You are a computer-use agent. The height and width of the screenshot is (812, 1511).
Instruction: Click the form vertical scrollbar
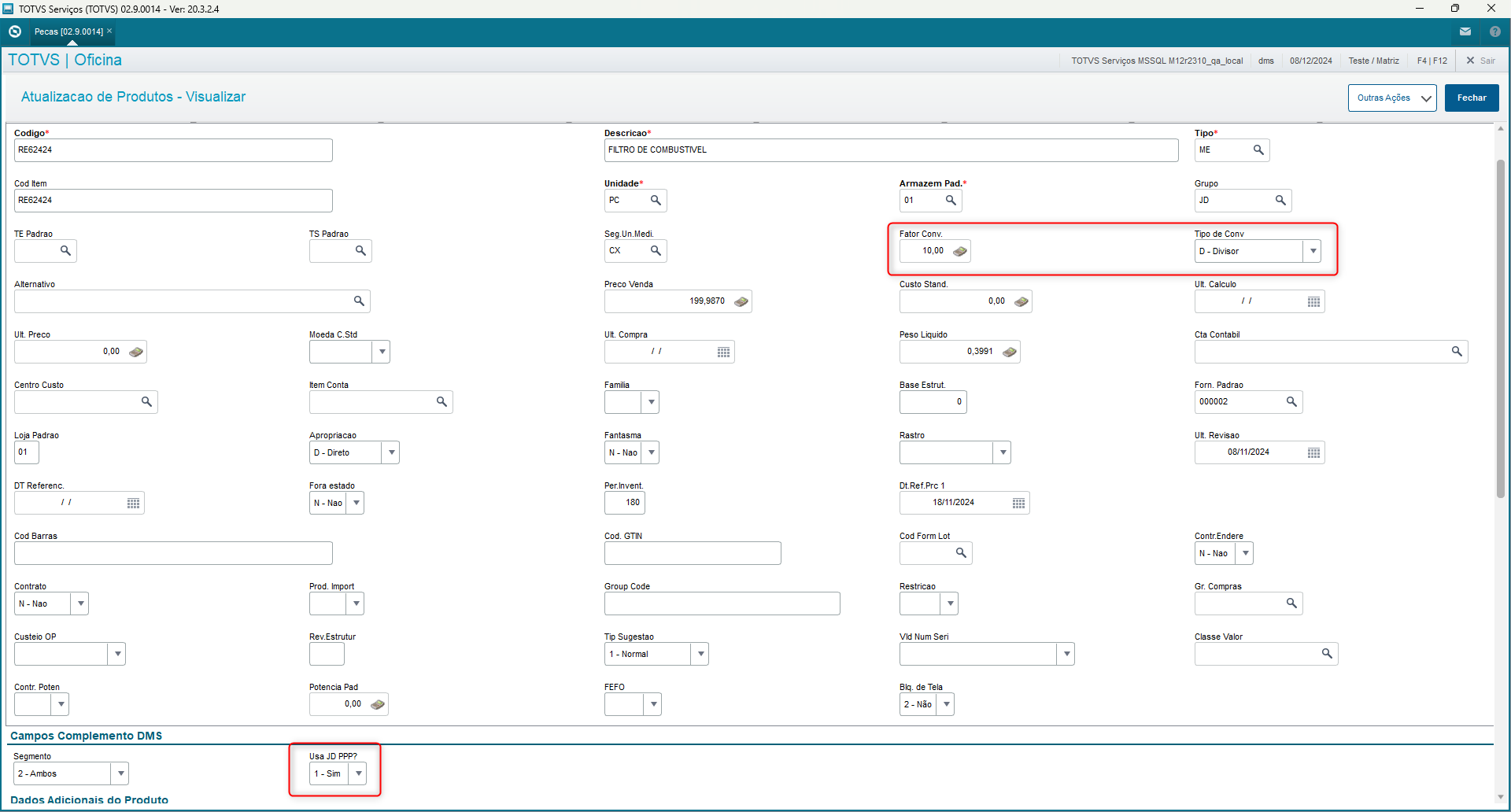[1501, 329]
